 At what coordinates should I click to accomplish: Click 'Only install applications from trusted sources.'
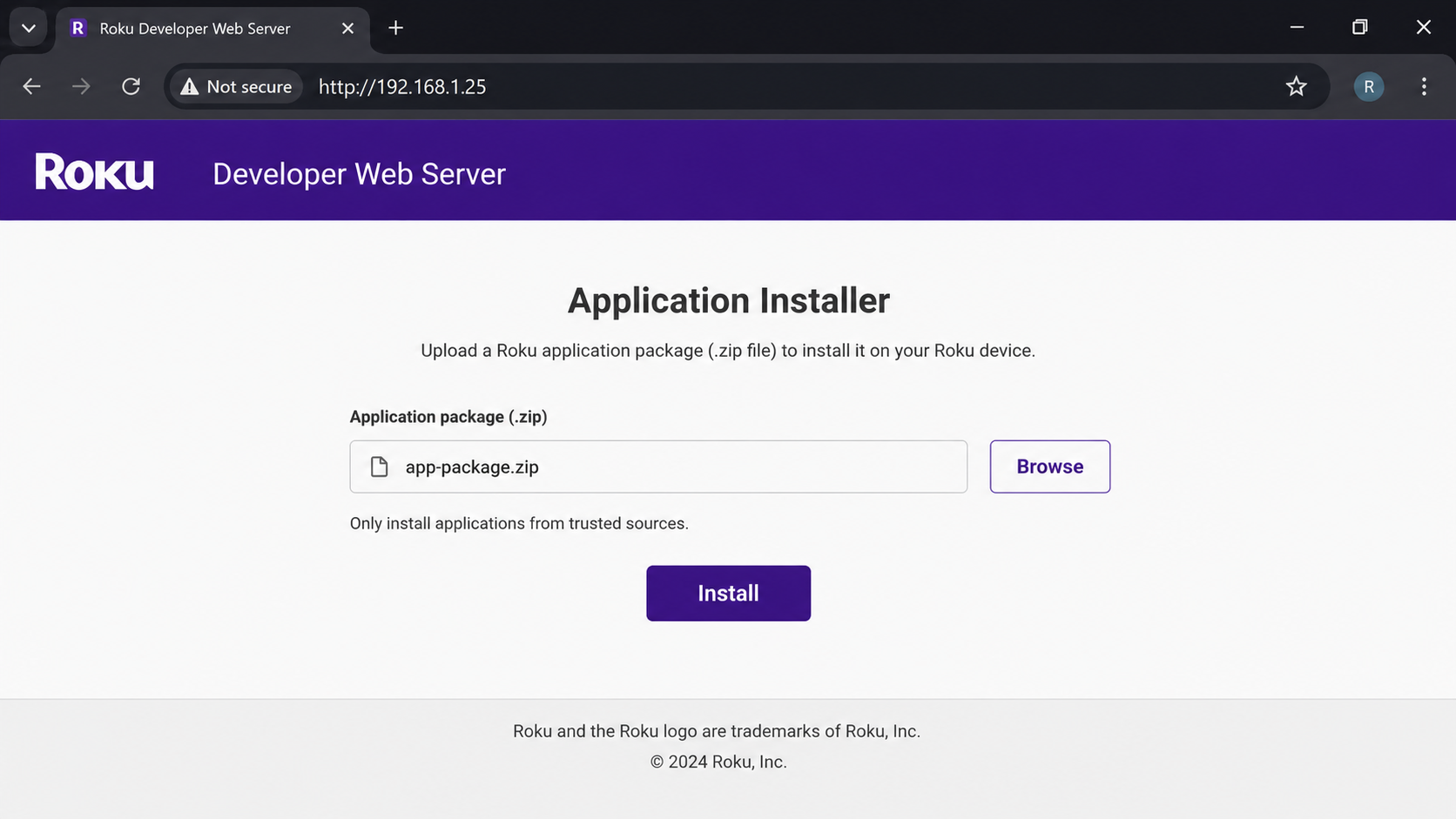[519, 523]
